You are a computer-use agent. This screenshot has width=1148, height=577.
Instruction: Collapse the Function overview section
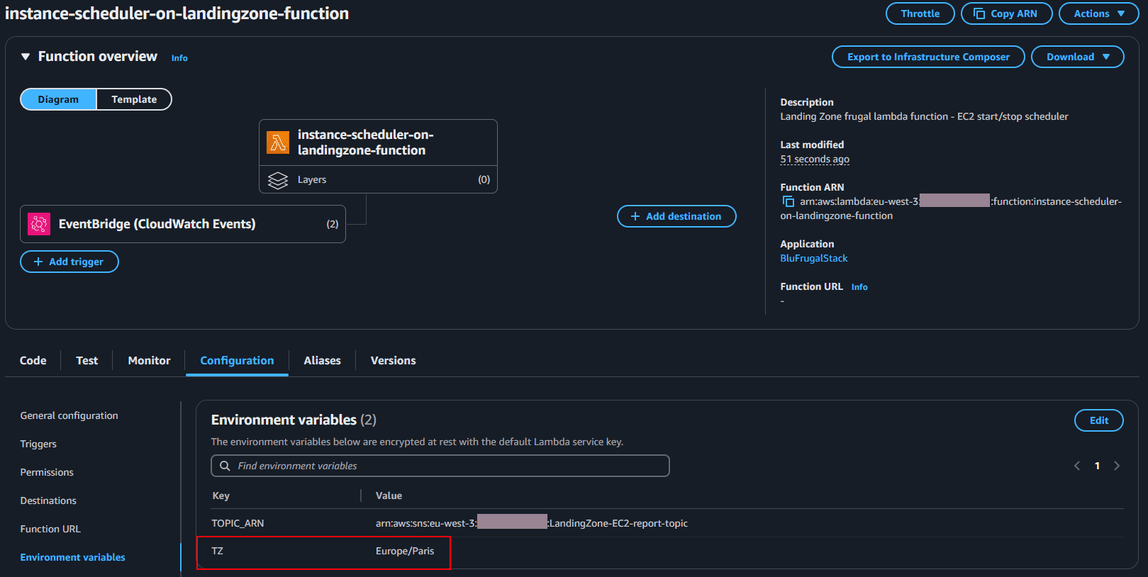click(x=26, y=57)
